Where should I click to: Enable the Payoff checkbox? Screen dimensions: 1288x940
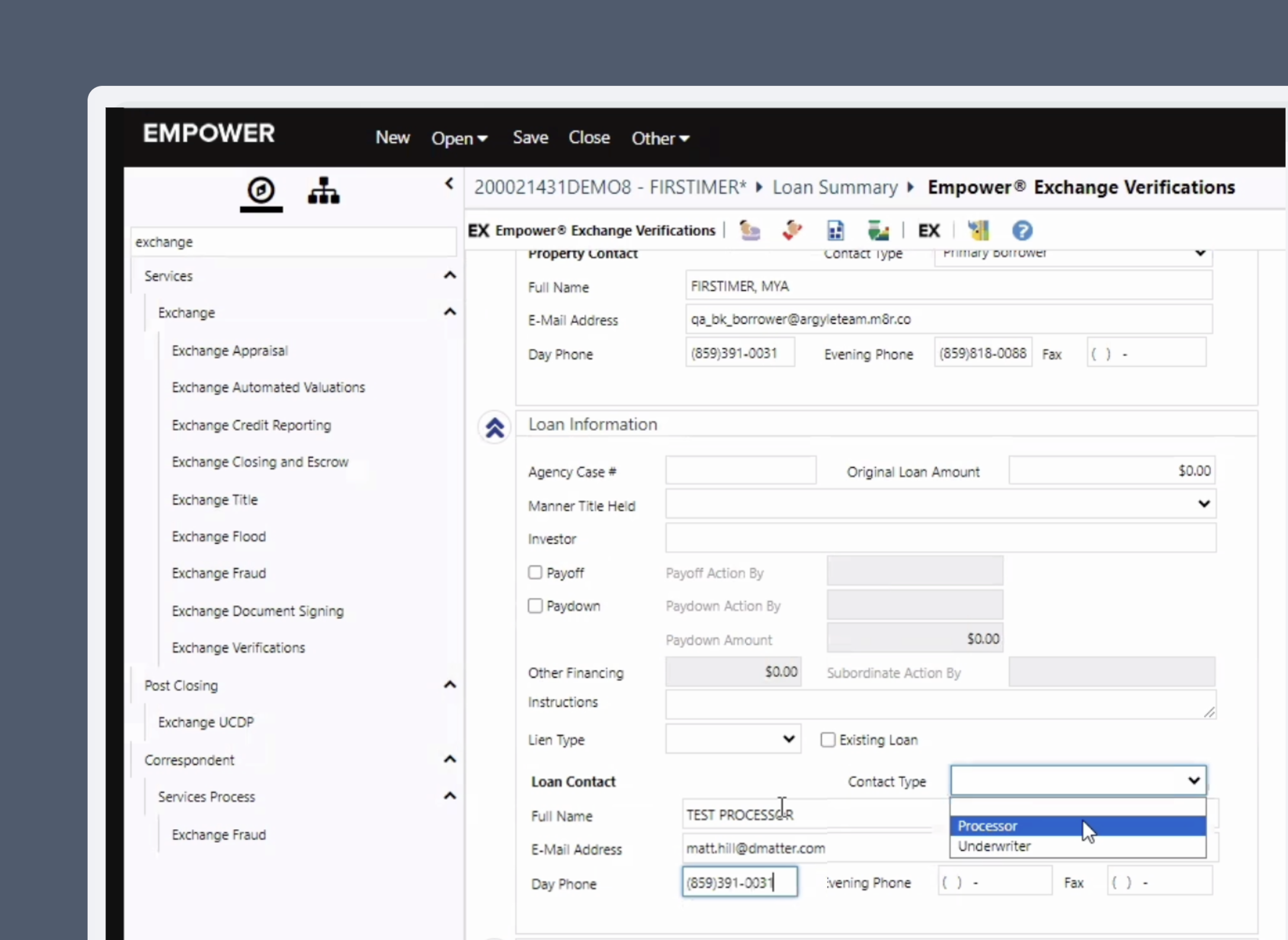coord(535,573)
